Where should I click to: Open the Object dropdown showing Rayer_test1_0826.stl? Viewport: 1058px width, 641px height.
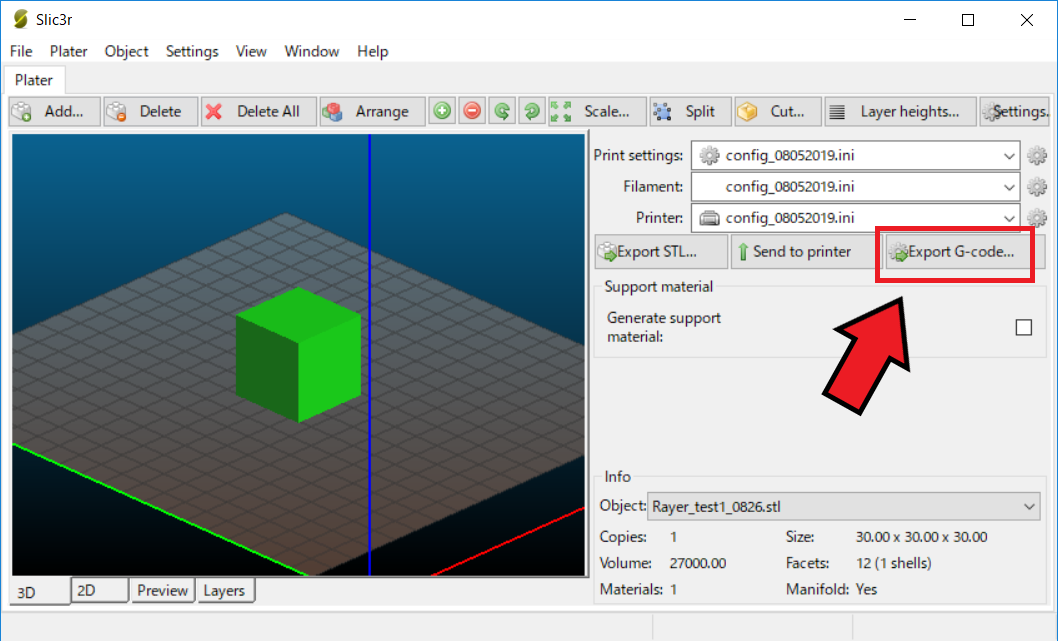843,506
